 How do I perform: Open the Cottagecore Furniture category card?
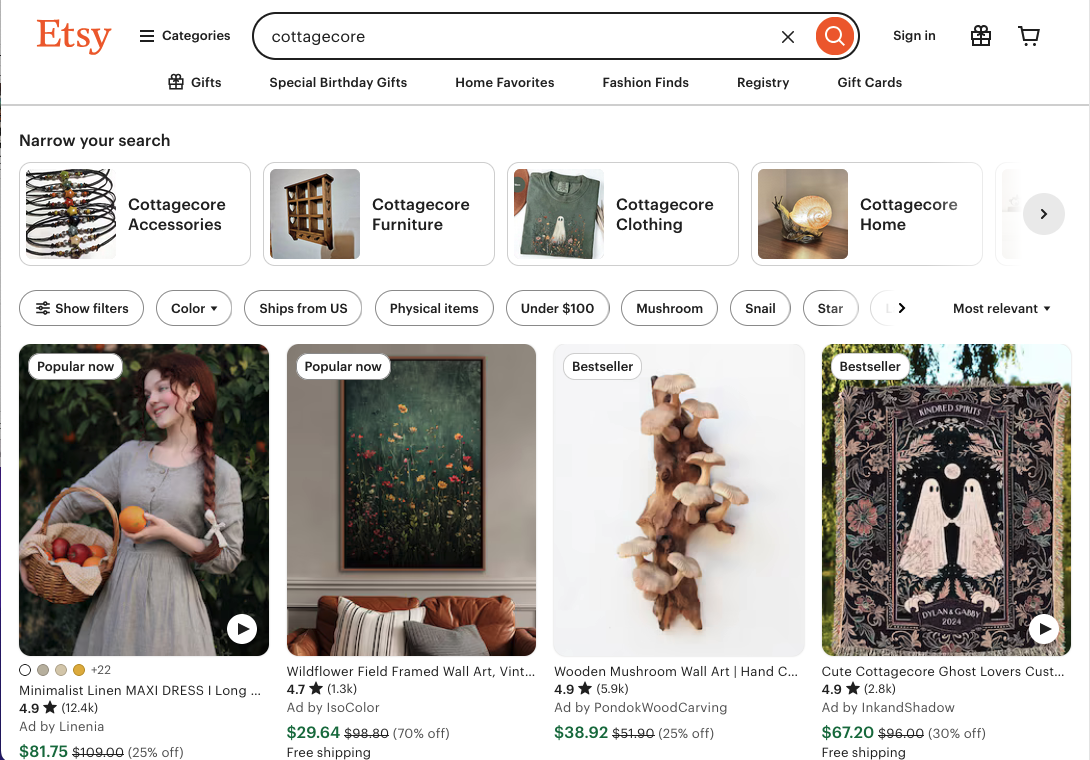378,214
